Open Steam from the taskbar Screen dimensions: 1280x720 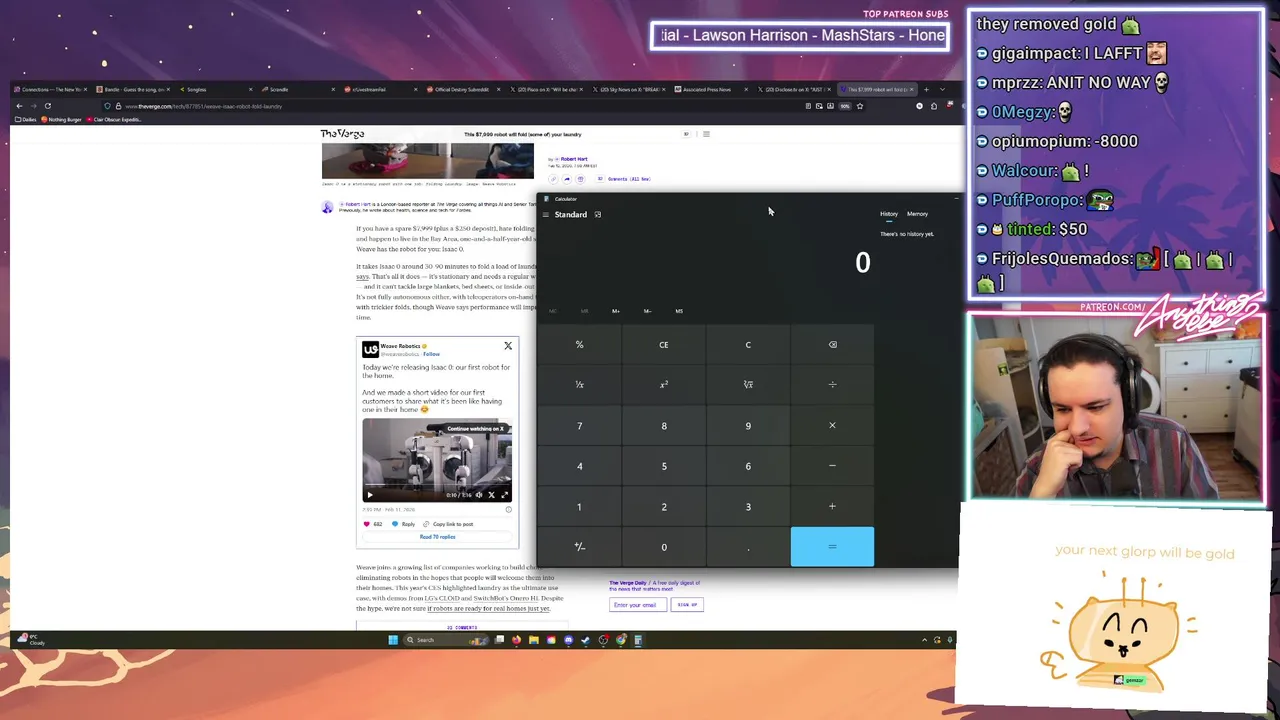[x=585, y=640]
